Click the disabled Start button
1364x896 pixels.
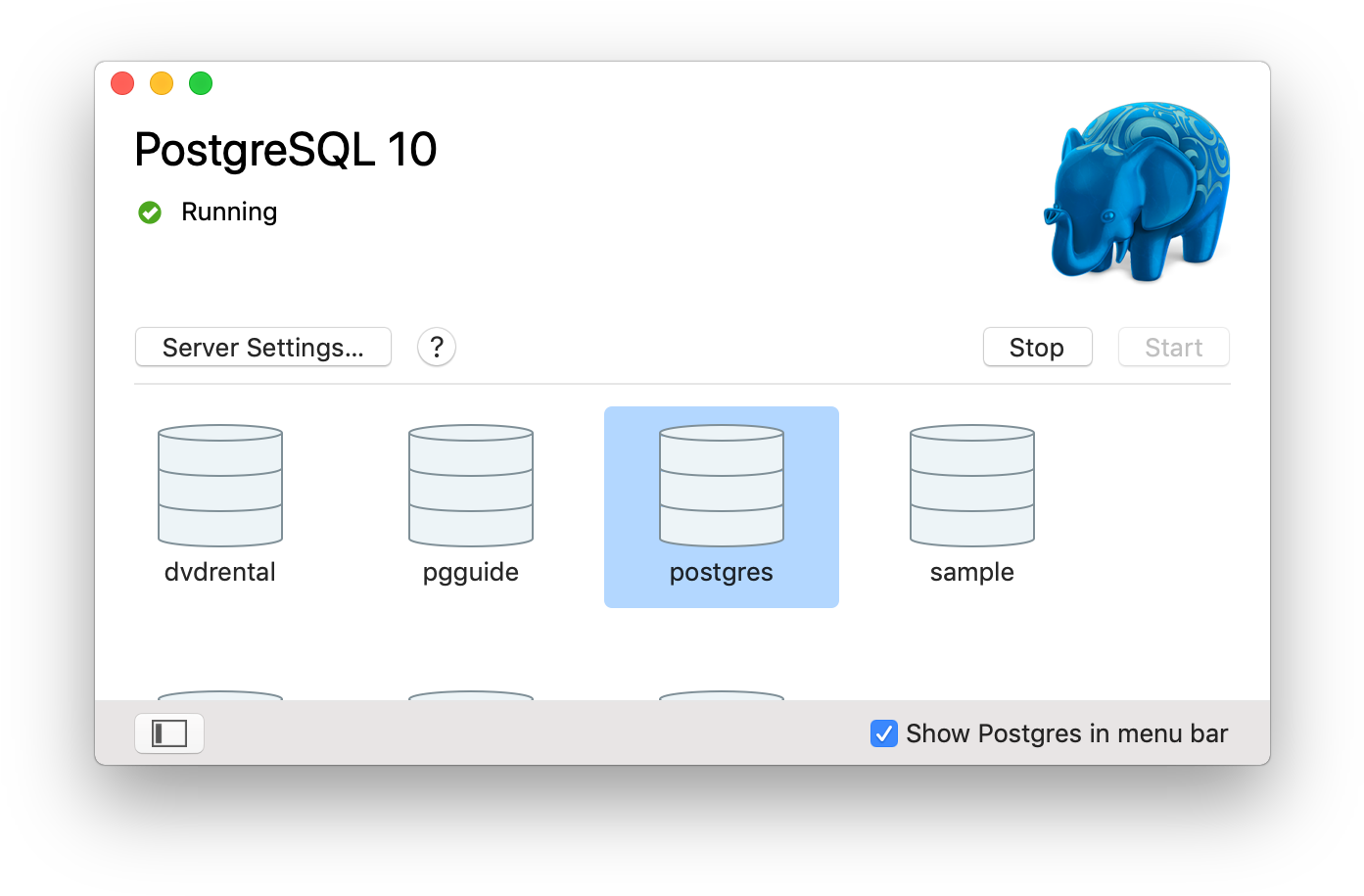coord(1174,347)
